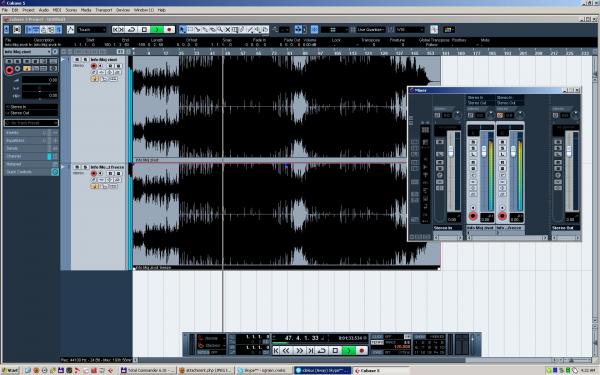The image size is (600, 375).
Task: Toggle the big record enable in Inspector
Action: 10,70
